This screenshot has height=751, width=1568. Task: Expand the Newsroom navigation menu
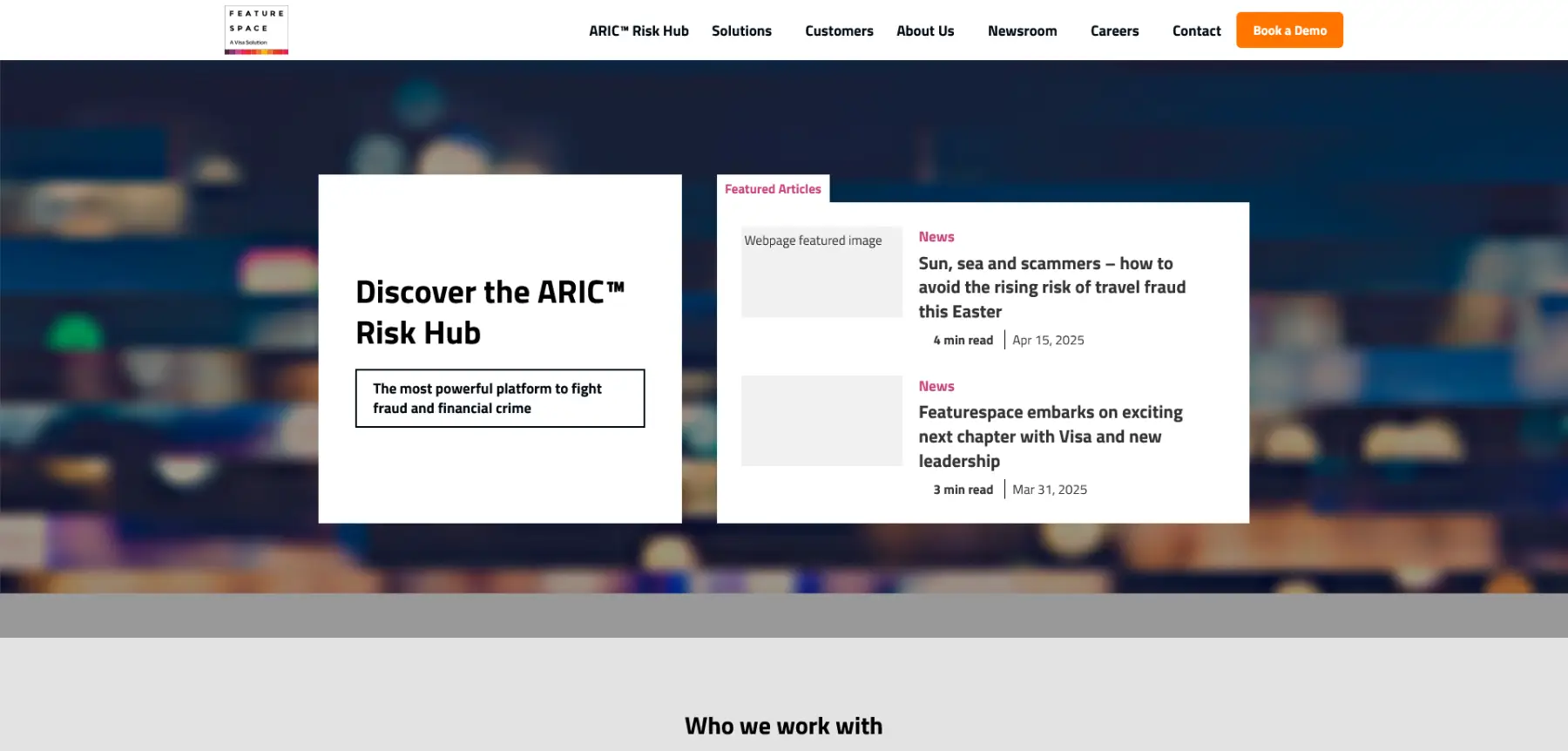point(1022,31)
